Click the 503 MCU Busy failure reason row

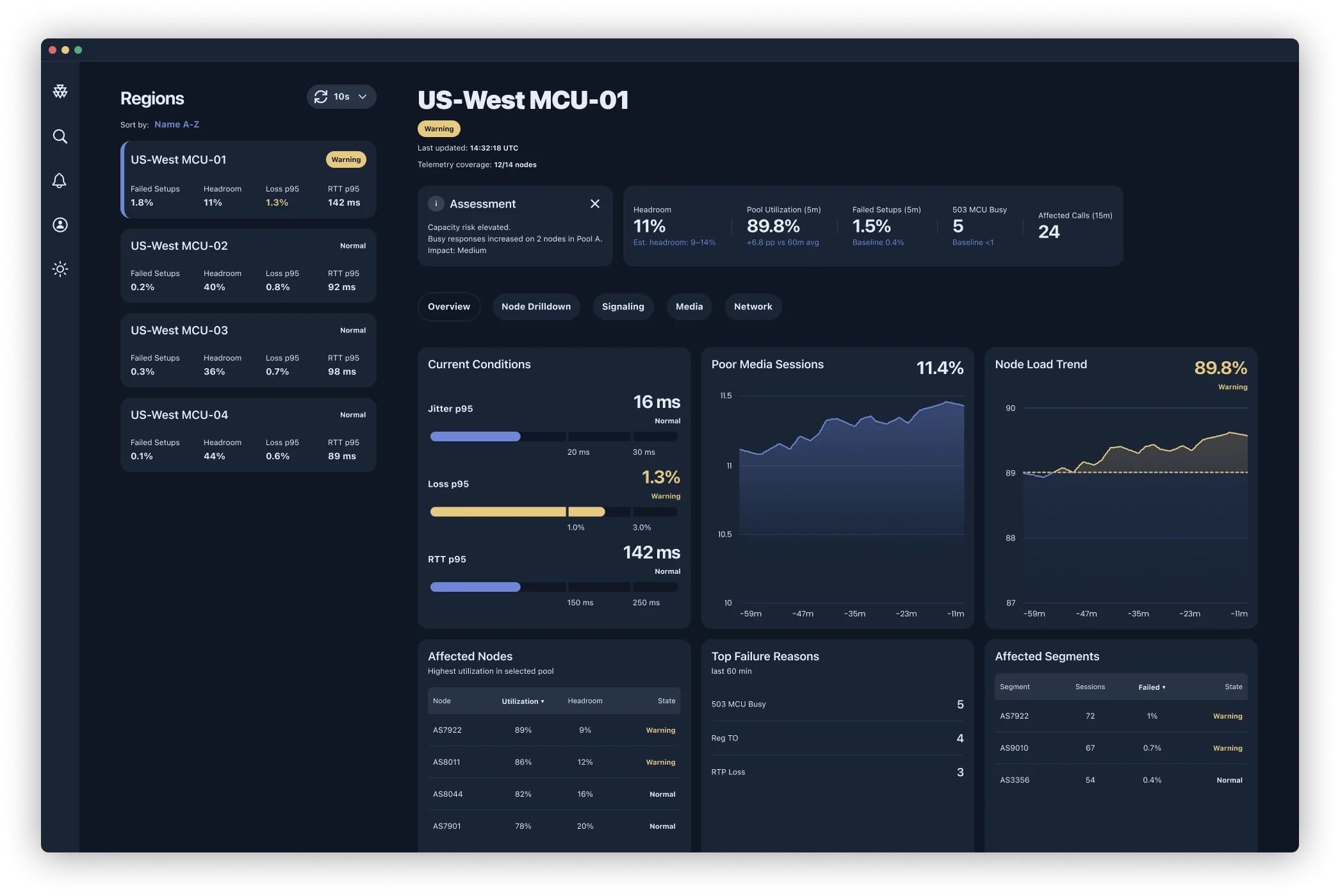click(837, 705)
